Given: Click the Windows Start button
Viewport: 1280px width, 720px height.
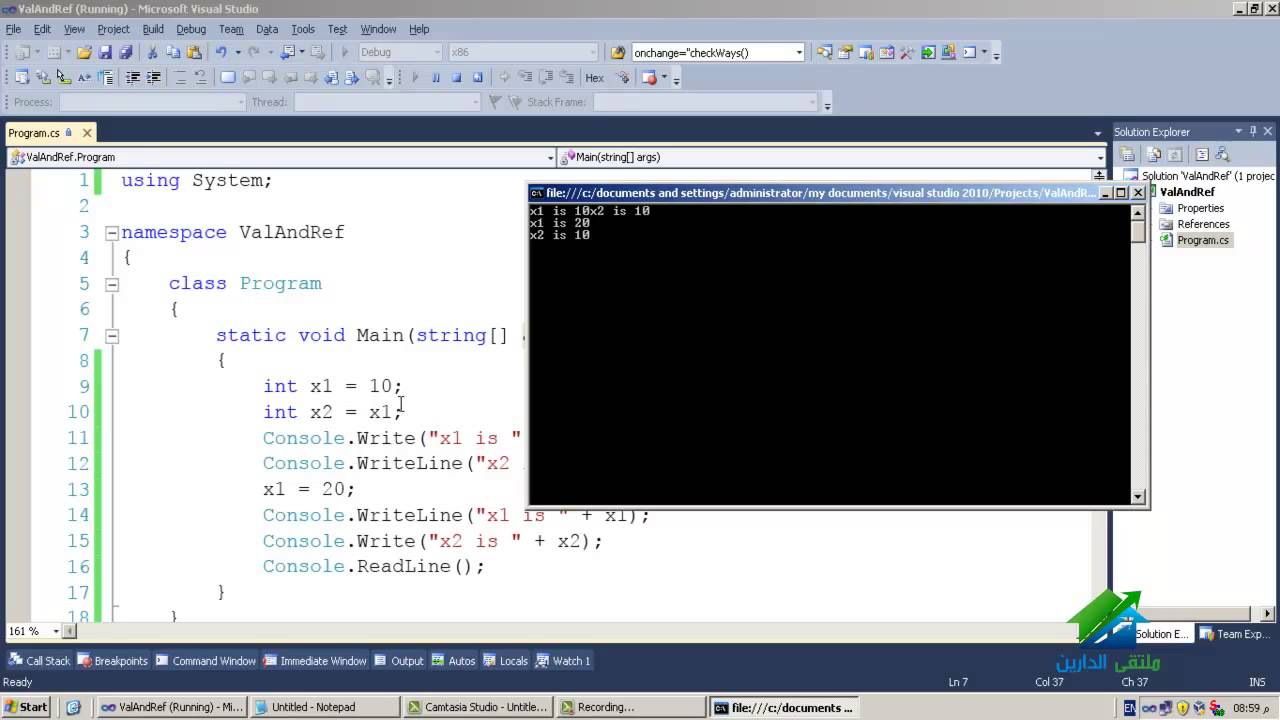Looking at the screenshot, I should tap(27, 707).
